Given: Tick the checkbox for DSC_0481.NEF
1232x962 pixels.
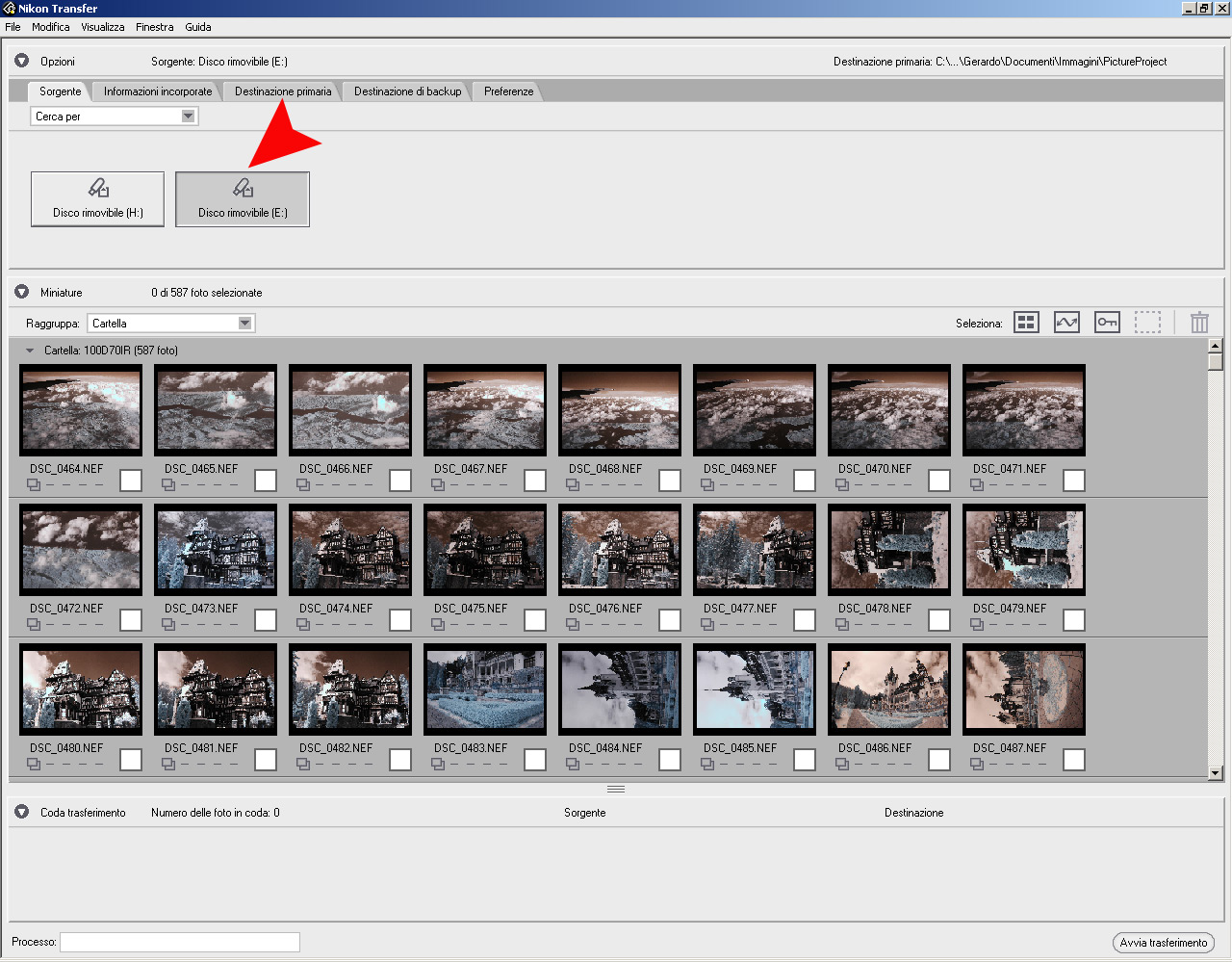Looking at the screenshot, I should pyautogui.click(x=266, y=759).
